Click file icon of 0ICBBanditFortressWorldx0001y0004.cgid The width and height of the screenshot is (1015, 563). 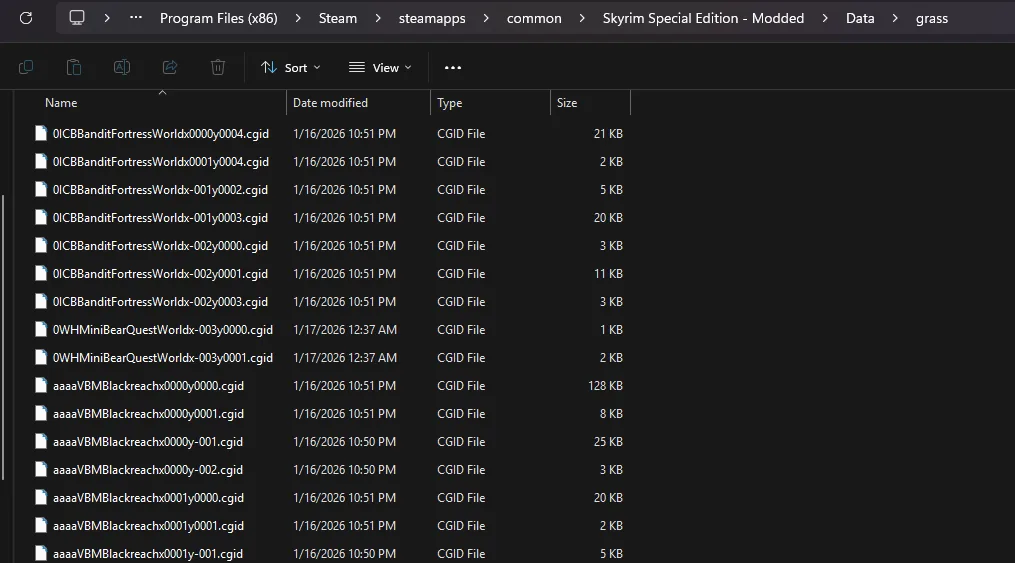[41, 161]
